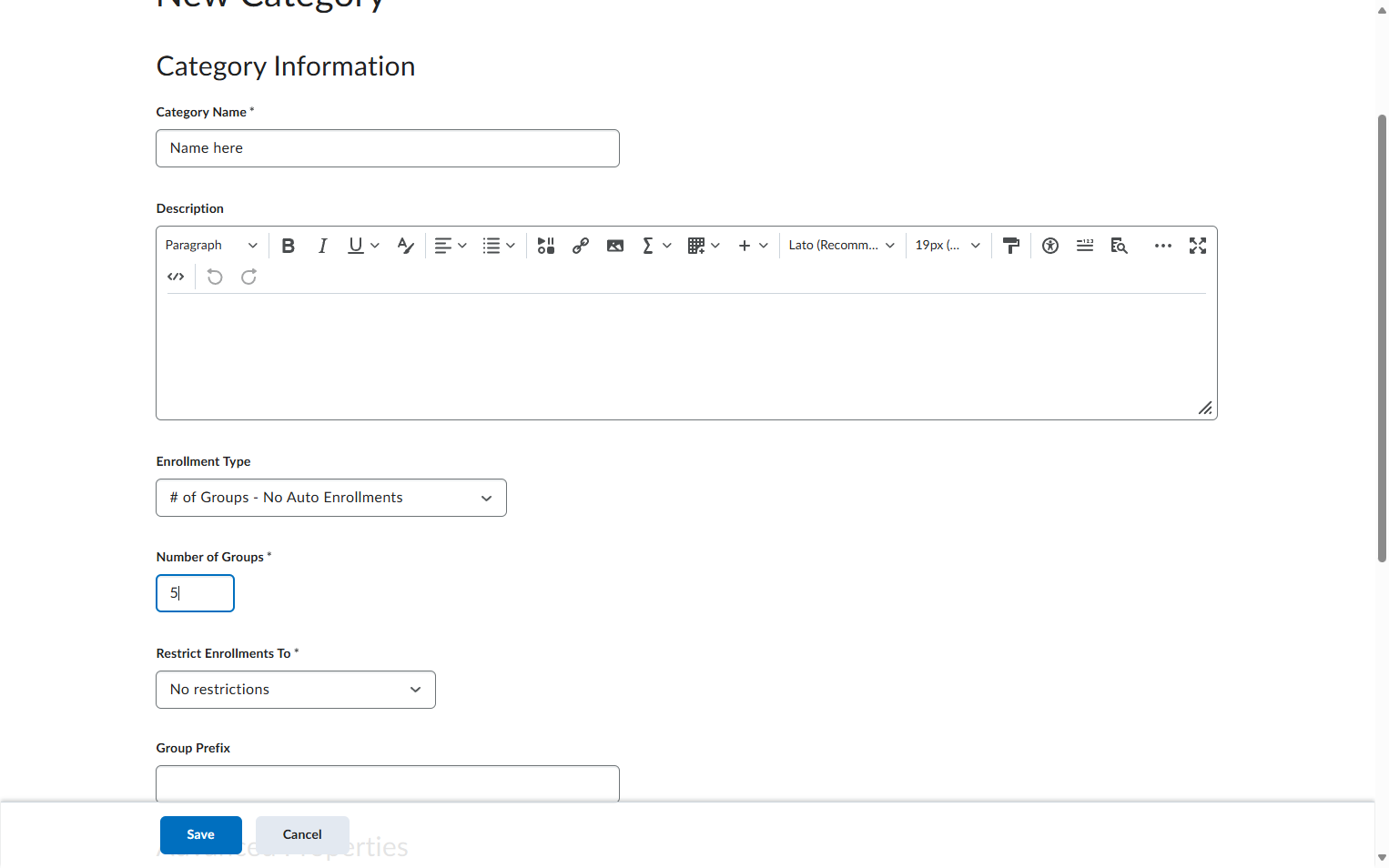Expand the alignment options arrow

462,246
